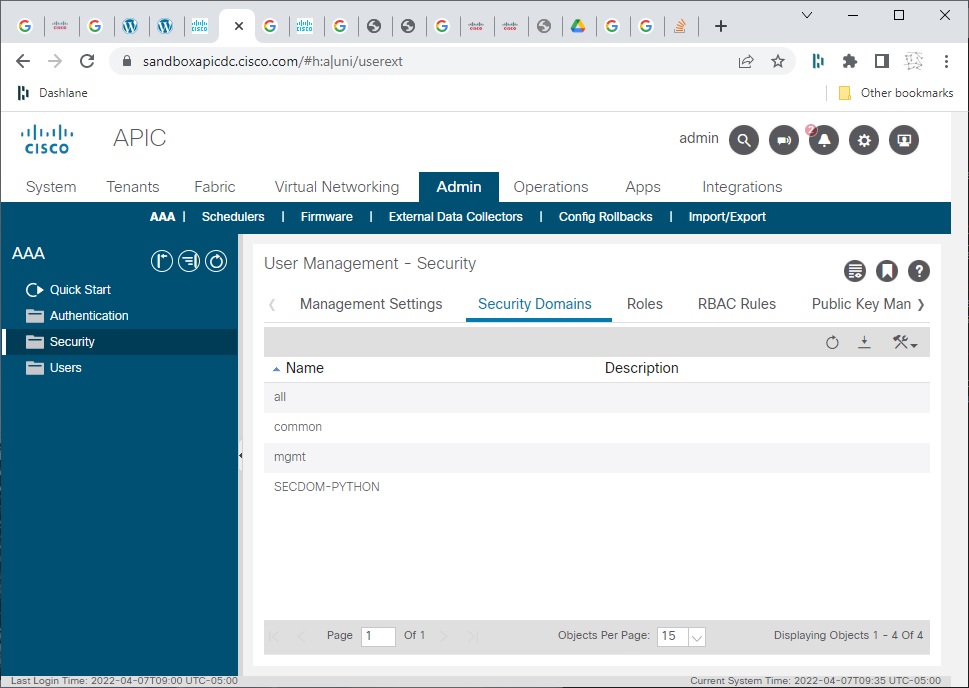Open the tools and actions dropdown
Image resolution: width=969 pixels, height=688 pixels.
905,342
